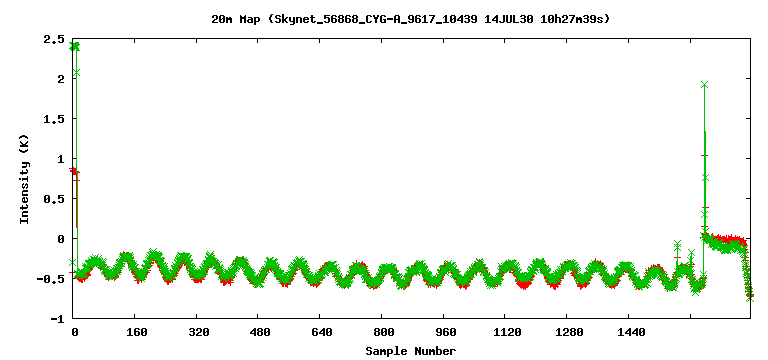
Task: Click the 1440 x-axis tick label
Action: pyautogui.click(x=630, y=332)
